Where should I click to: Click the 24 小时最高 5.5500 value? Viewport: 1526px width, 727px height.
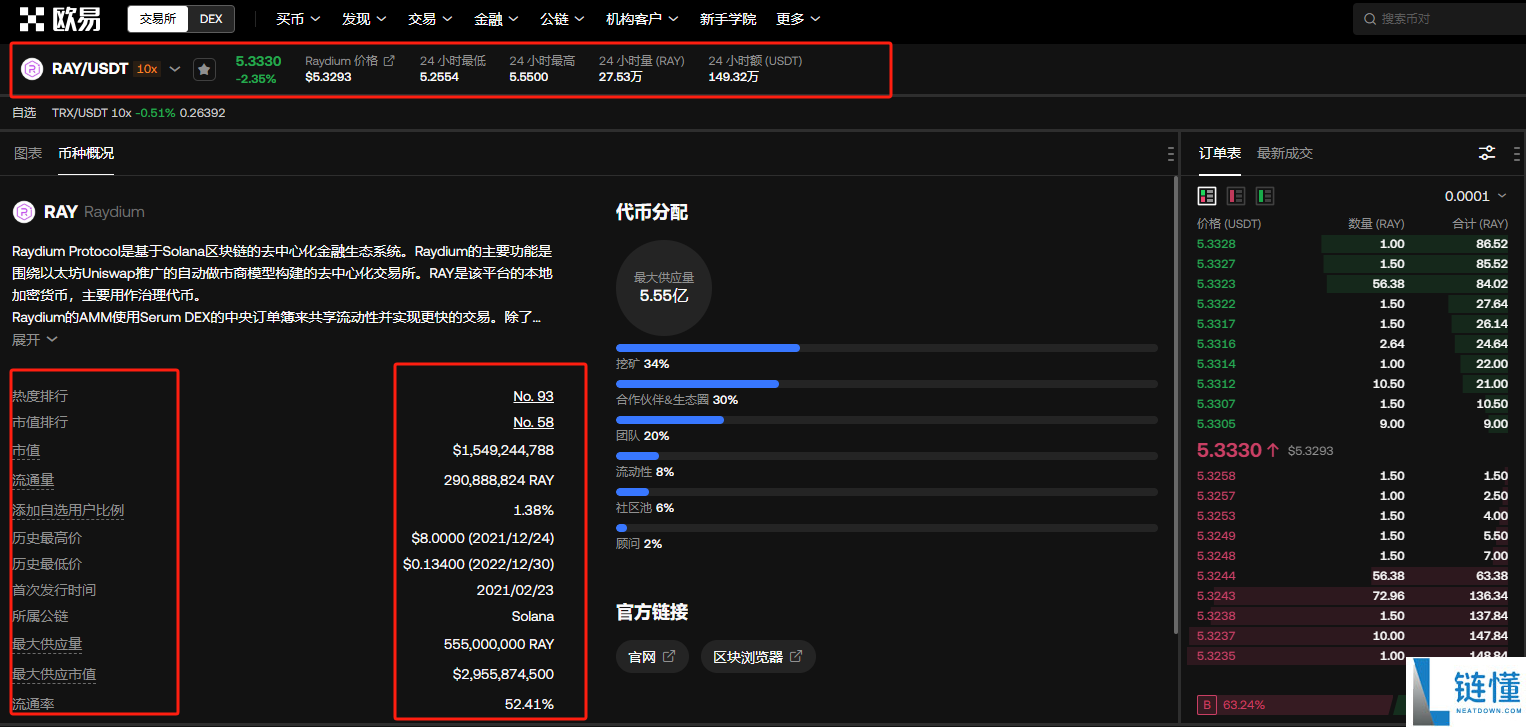529,77
